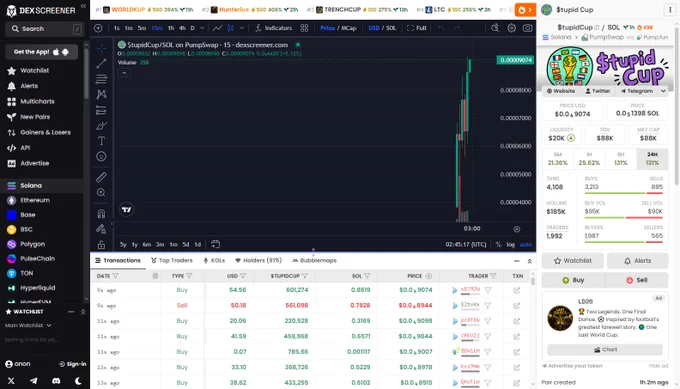The height and width of the screenshot is (389, 680).
Task: Collapse the left sidebar chevron
Action: [83, 6]
